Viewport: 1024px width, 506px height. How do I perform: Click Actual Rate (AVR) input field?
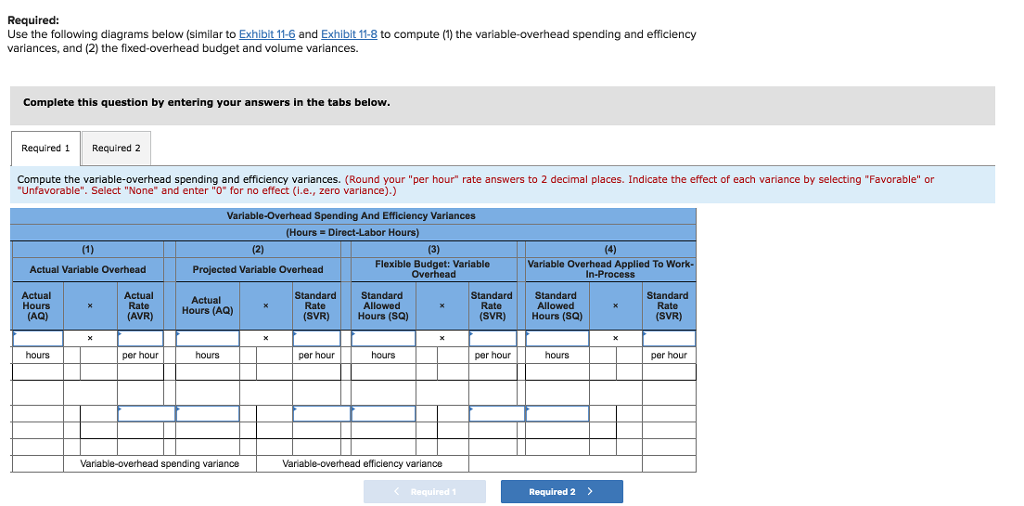pos(140,338)
